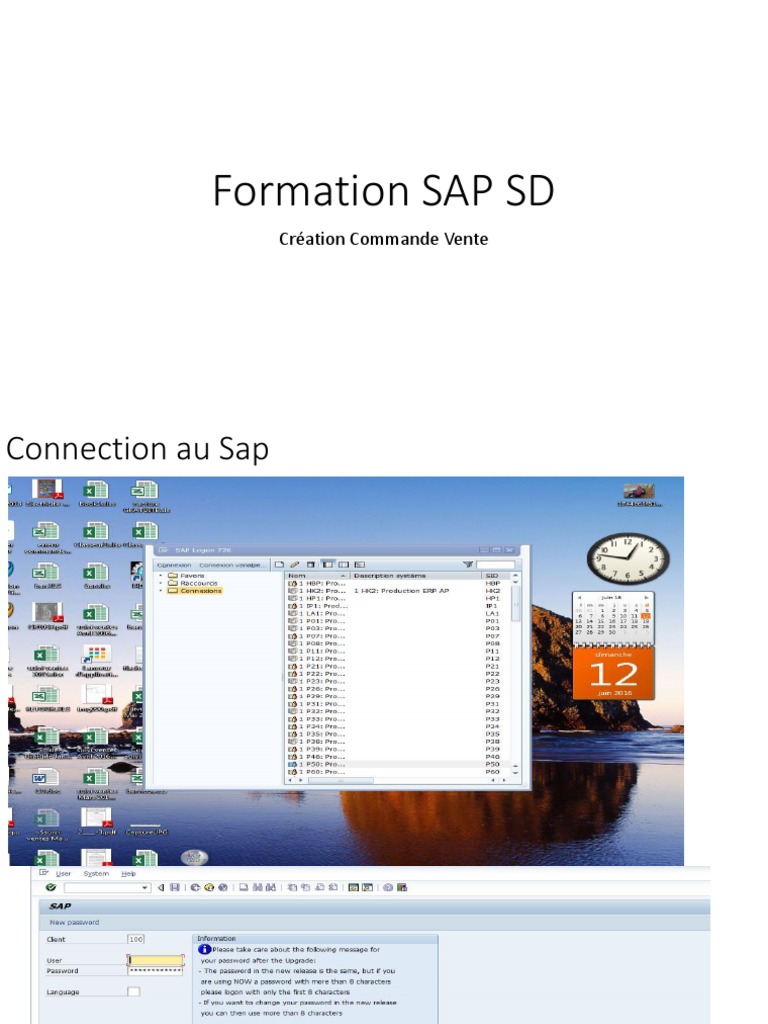Click '1 HK2: Production ERP AP' description
Image resolution: width=768 pixels, height=1024 pixels.
pyautogui.click(x=402, y=590)
